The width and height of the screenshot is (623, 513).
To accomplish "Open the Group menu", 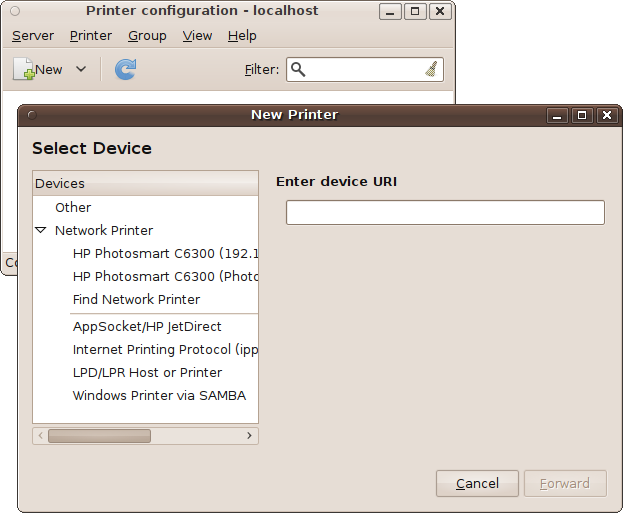I will coord(147,36).
